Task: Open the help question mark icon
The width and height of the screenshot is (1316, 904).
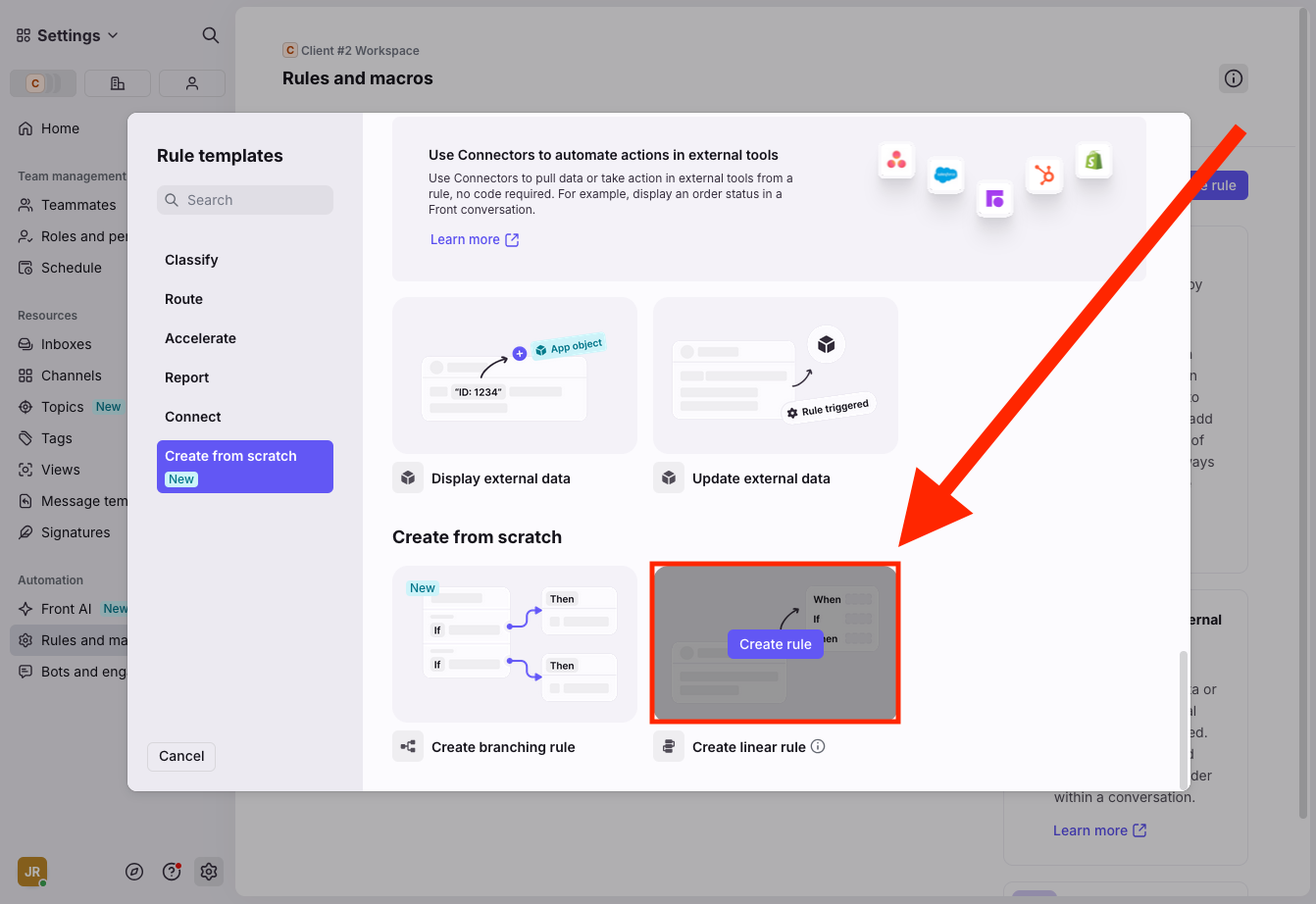Action: click(172, 872)
